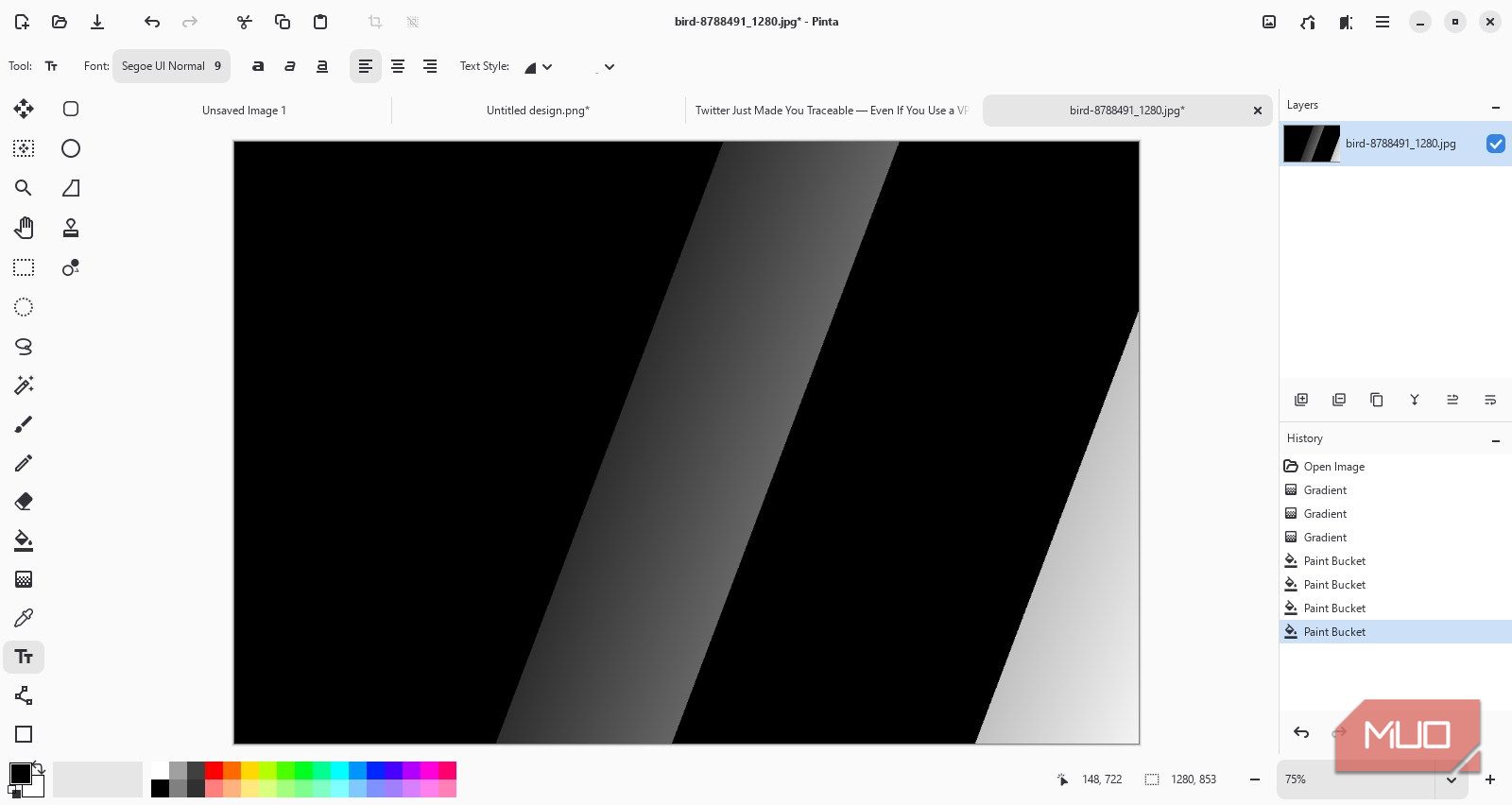Image resolution: width=1512 pixels, height=805 pixels.
Task: Toggle visibility of bird-8788491_1280.jpg layer
Action: tap(1496, 144)
